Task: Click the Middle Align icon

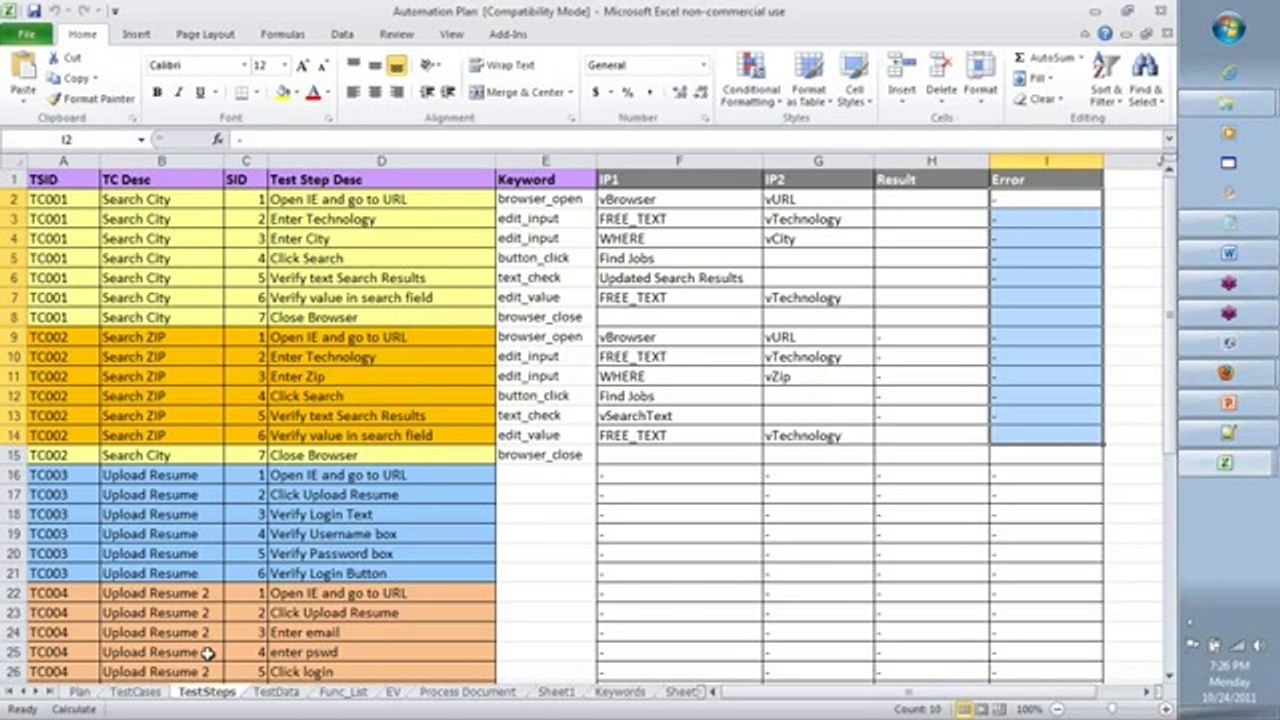Action: tap(375, 65)
